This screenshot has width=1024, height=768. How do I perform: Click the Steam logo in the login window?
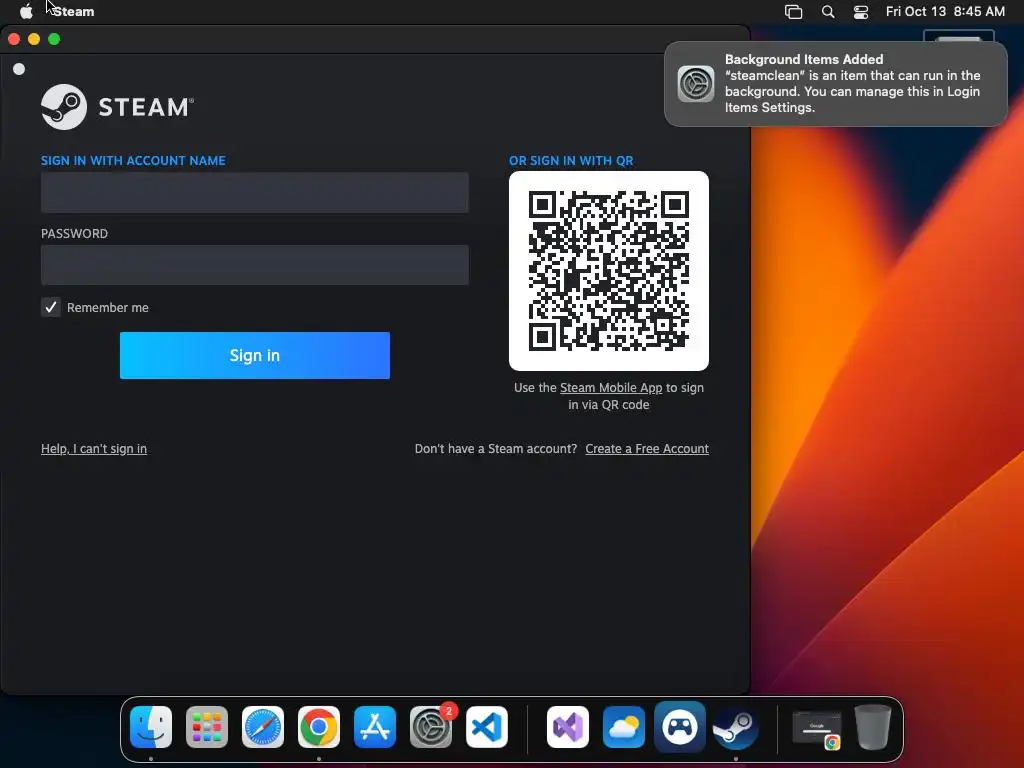click(118, 106)
